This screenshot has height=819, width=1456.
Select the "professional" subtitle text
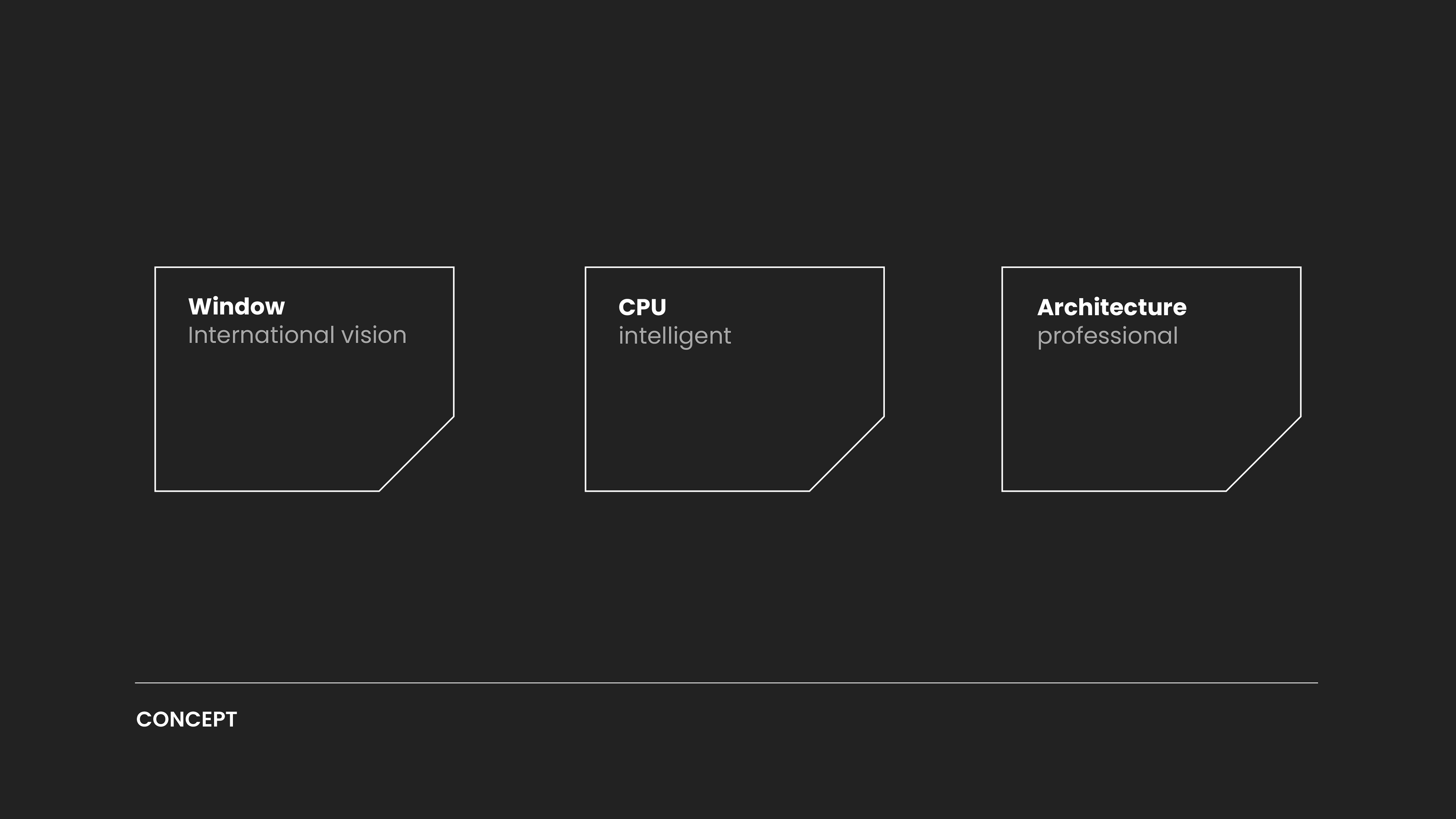tap(1107, 336)
